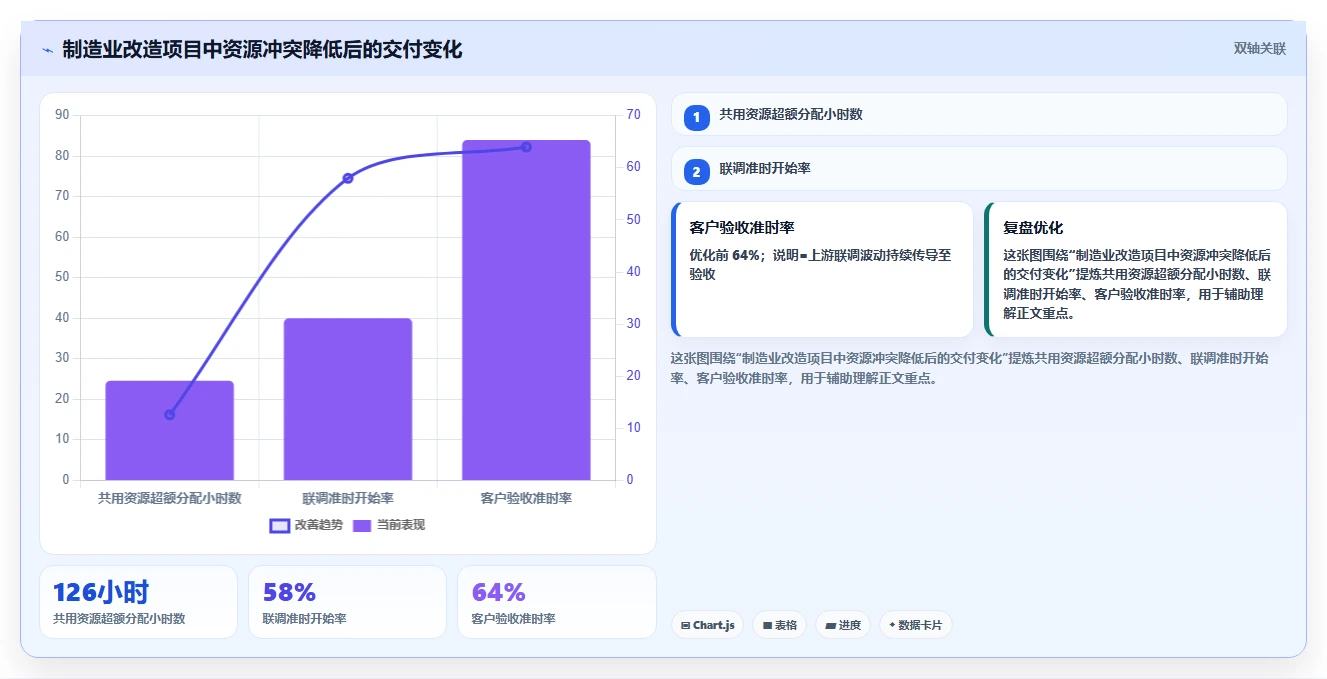
Task: Click the text 优化前 64% description
Action: (820, 264)
